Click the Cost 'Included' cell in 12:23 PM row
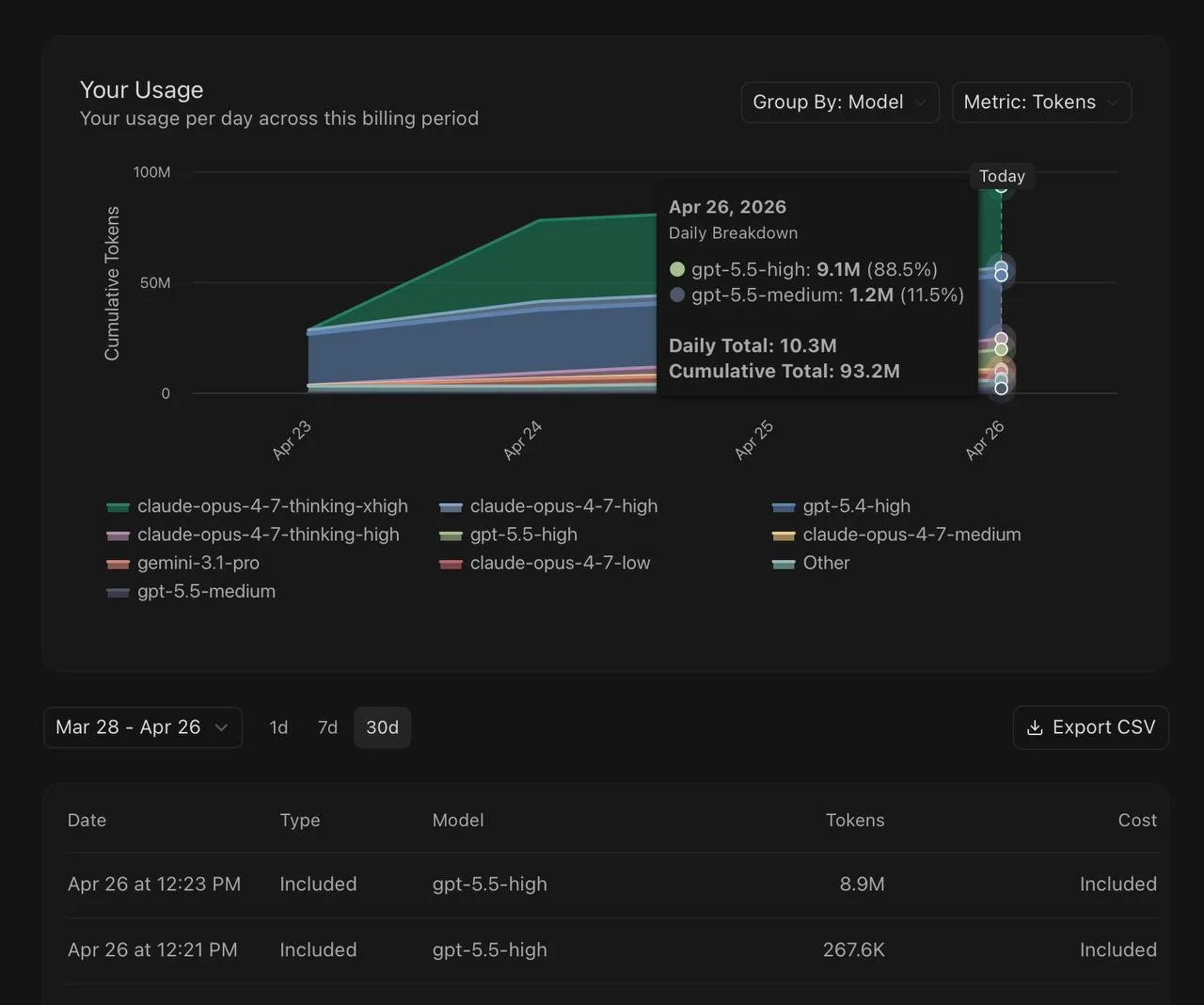This screenshot has height=1005, width=1204. pos(1118,885)
